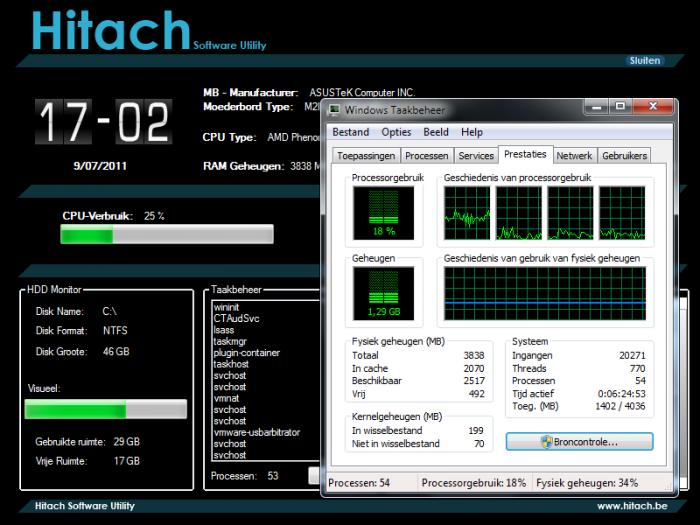Click the Disk Format NTFS value
This screenshot has width=700, height=525.
tap(115, 330)
